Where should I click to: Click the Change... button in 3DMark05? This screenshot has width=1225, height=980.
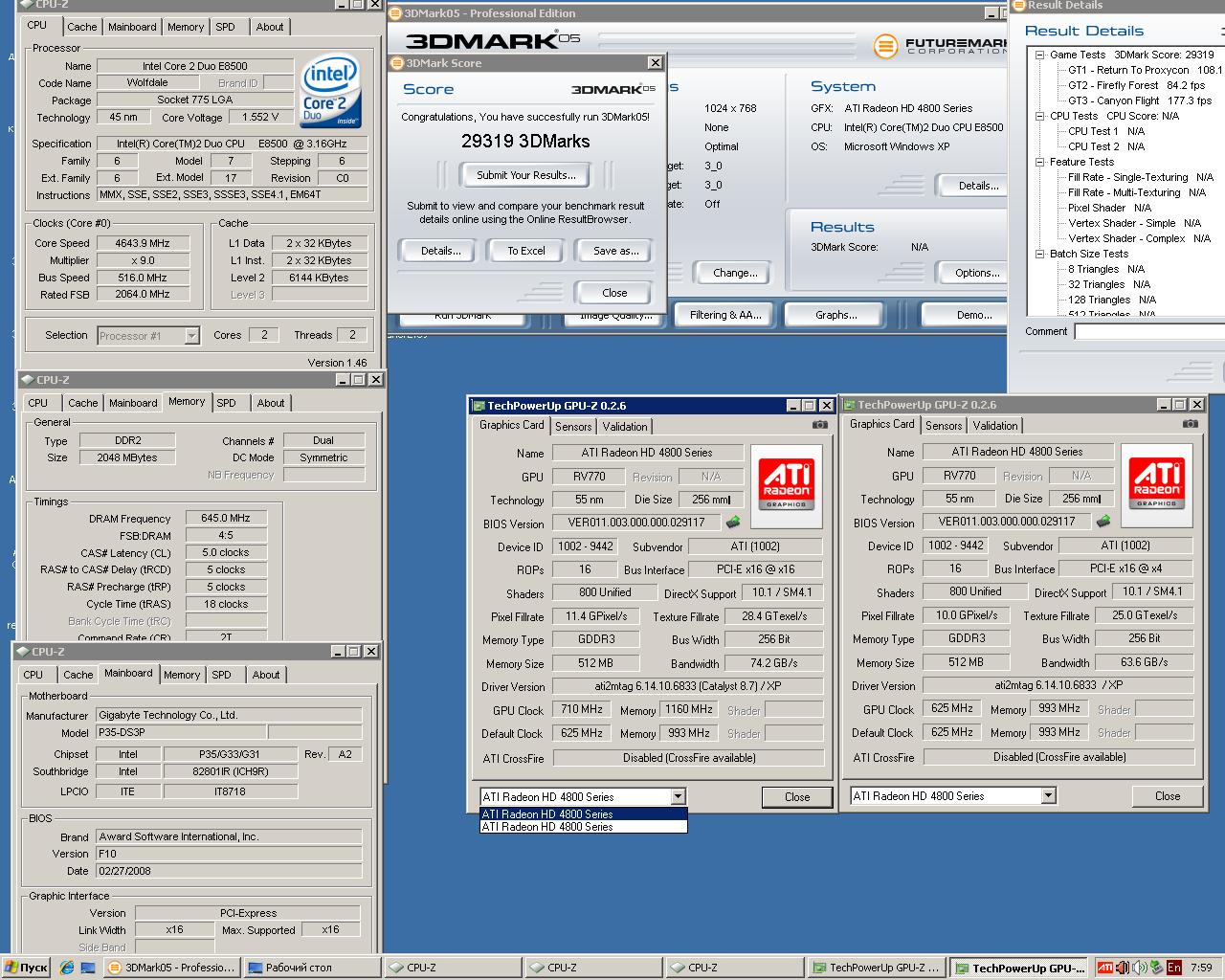click(735, 273)
